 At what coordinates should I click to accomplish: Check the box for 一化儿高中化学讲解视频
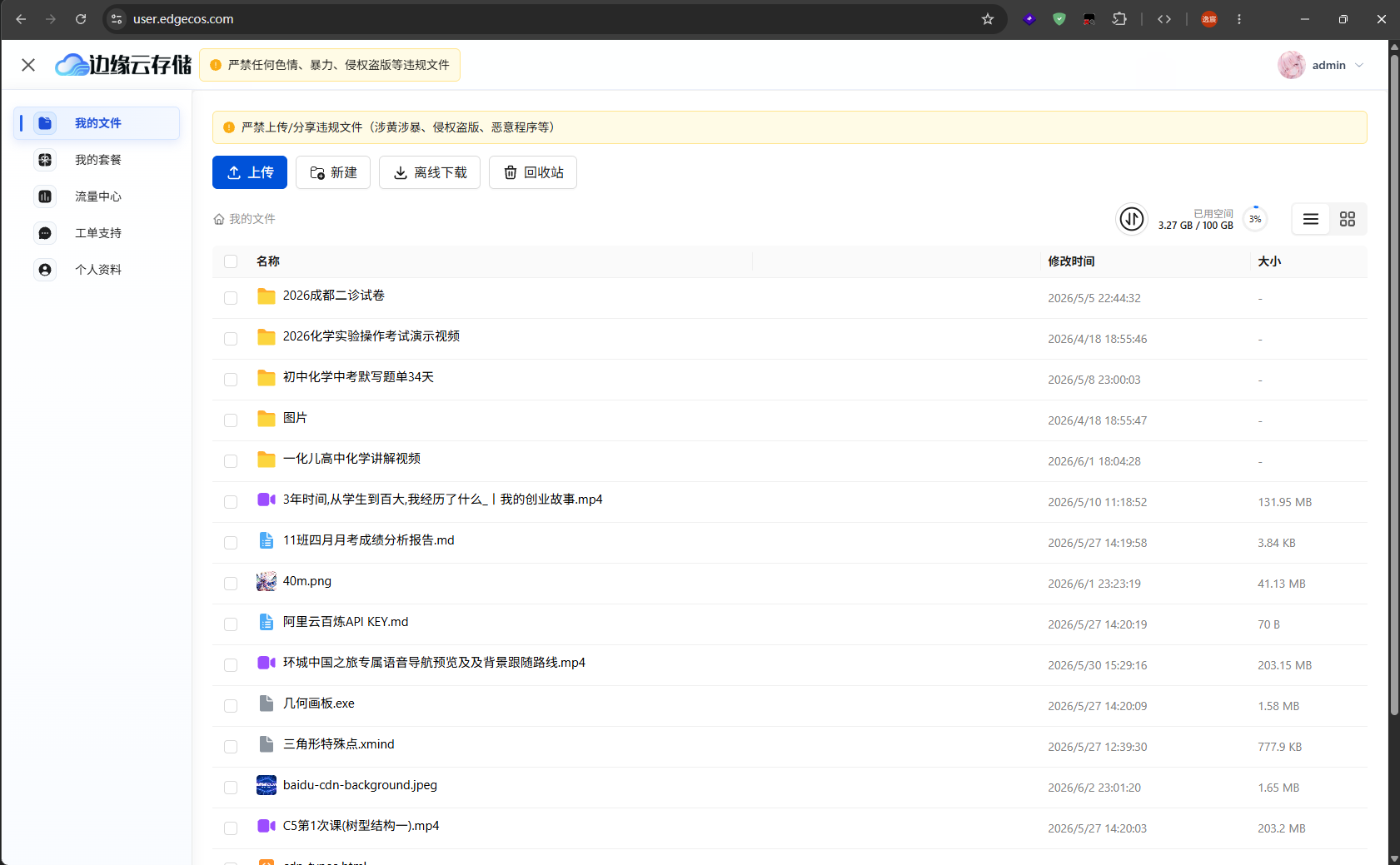231,461
